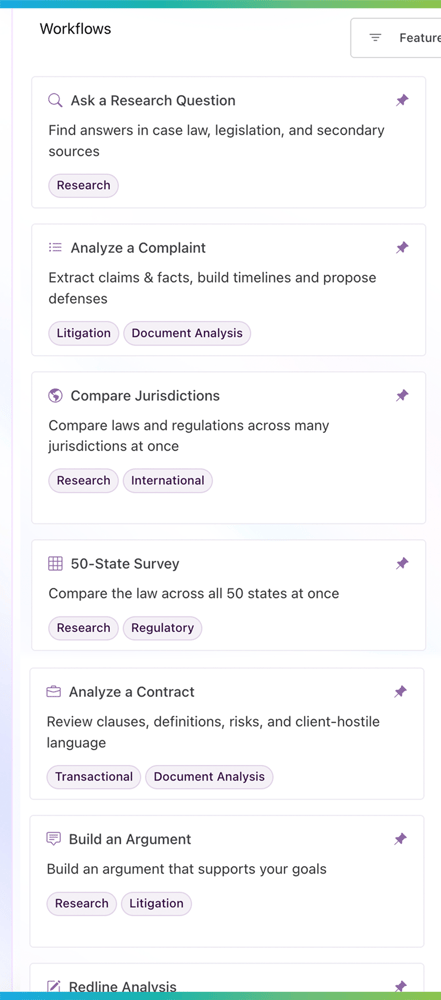Image resolution: width=441 pixels, height=1000 pixels.
Task: Select the International tag on Compare Jurisdictions
Action: click(x=168, y=480)
